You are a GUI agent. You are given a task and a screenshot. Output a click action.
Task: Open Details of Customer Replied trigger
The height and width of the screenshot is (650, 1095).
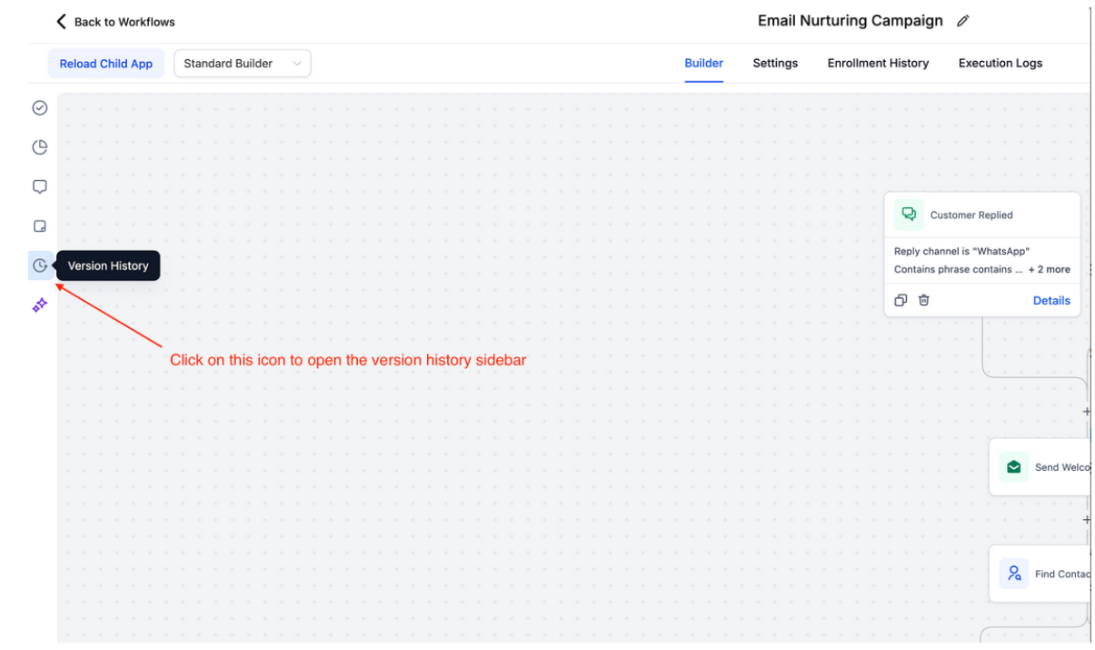[x=1051, y=300]
